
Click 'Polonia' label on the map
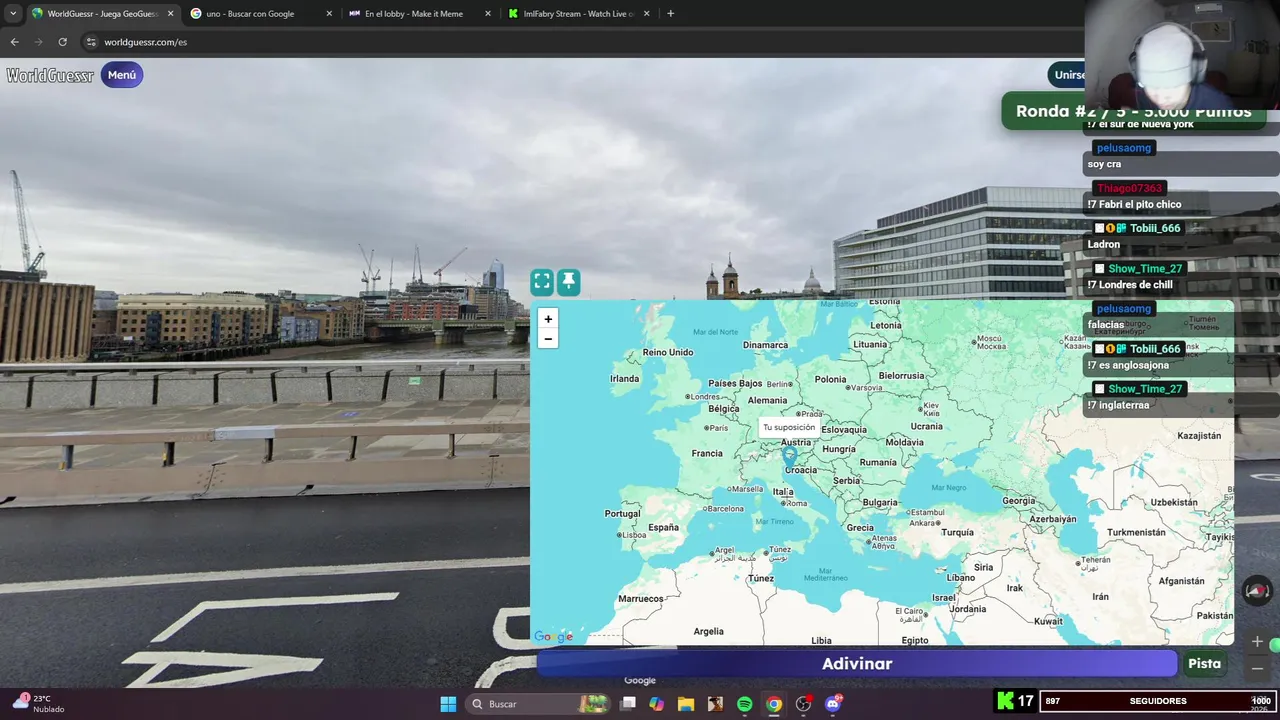[830, 379]
